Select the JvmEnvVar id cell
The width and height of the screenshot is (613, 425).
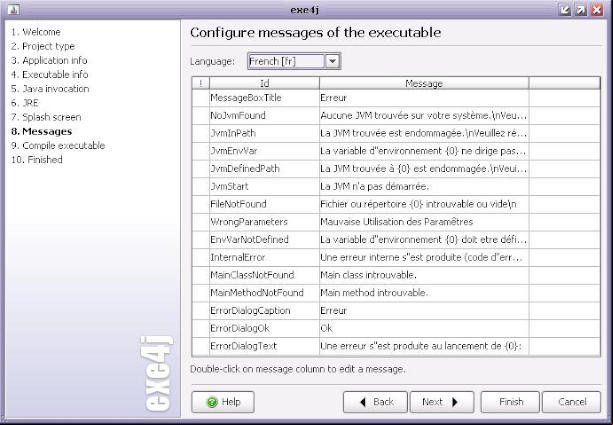click(264, 151)
